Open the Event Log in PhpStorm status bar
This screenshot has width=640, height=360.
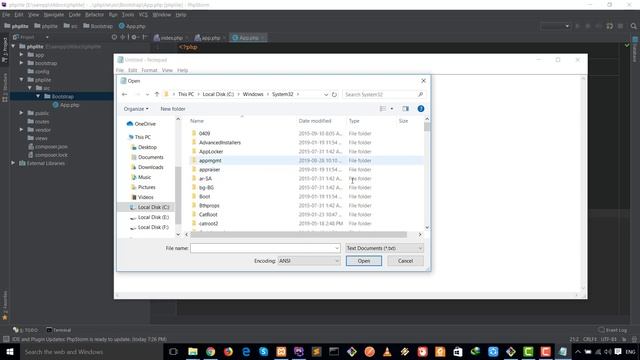pos(612,330)
